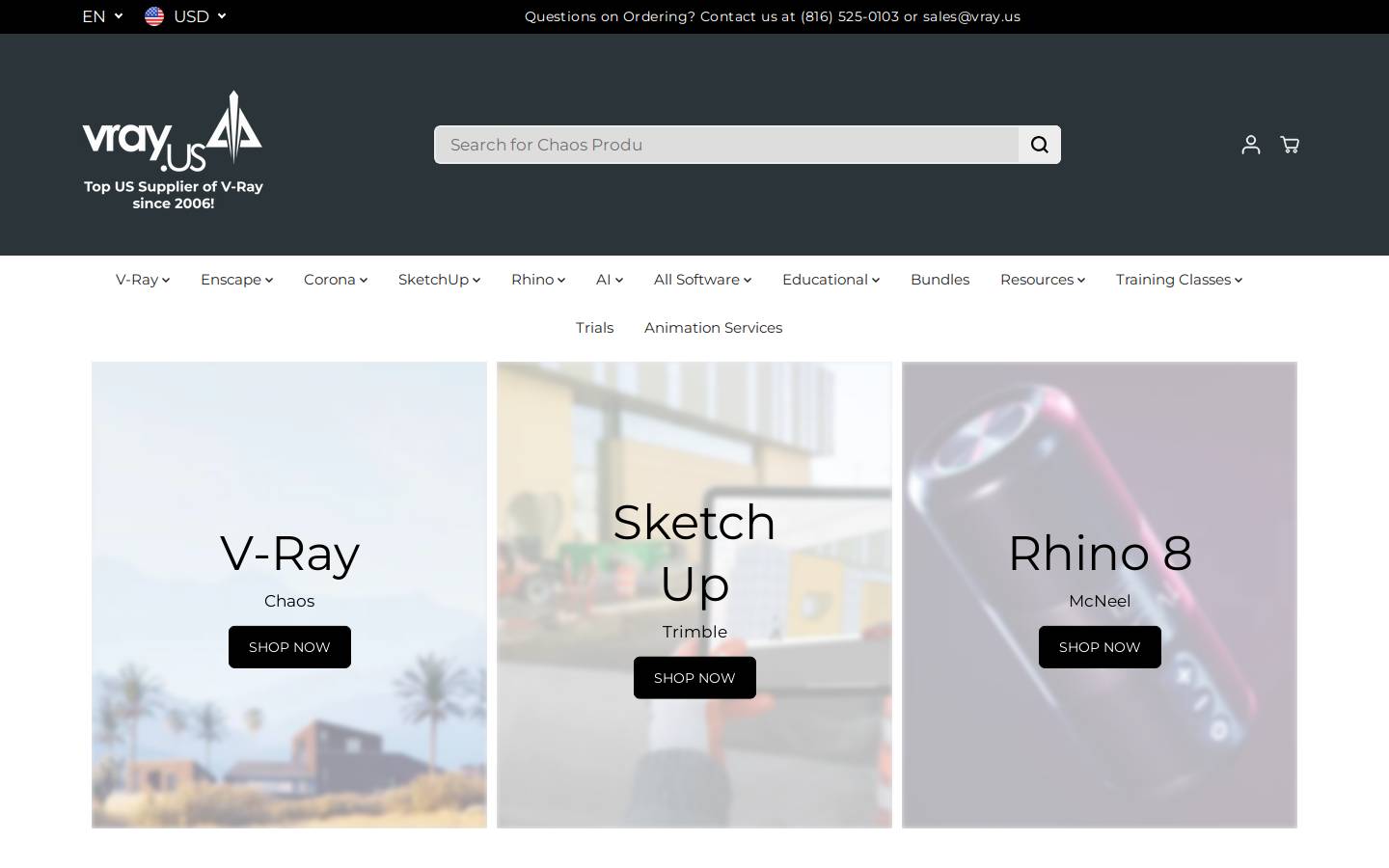Focus the Search for Chaos products field
The image size is (1389, 868).
726,145
